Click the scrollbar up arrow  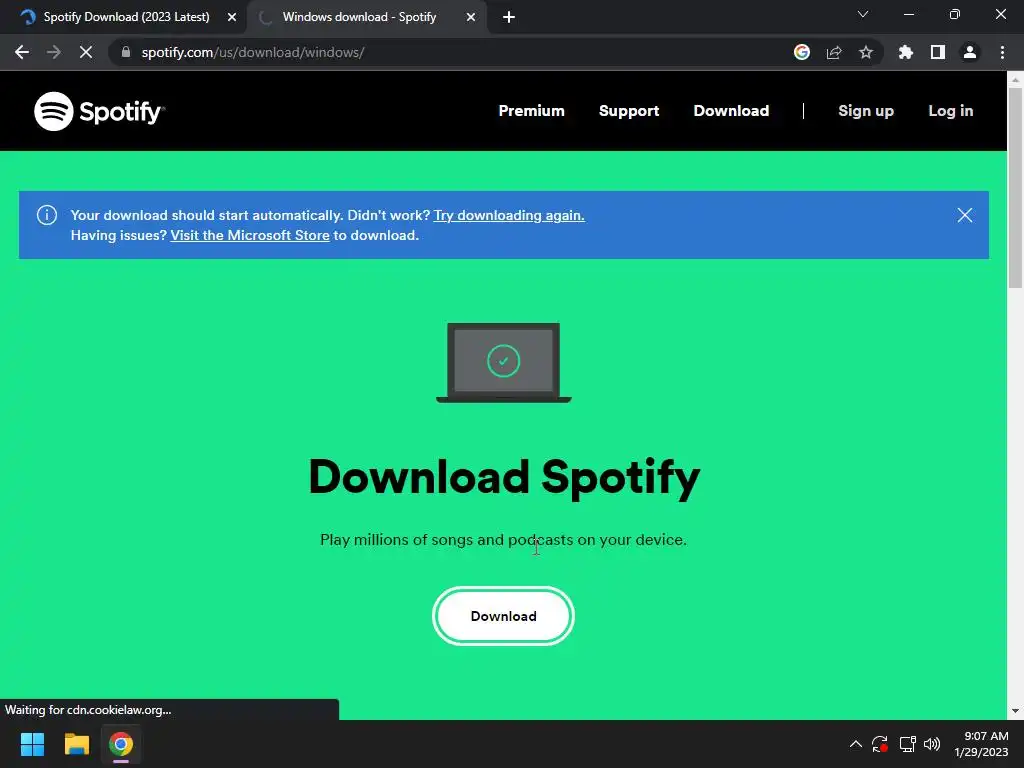click(1015, 79)
